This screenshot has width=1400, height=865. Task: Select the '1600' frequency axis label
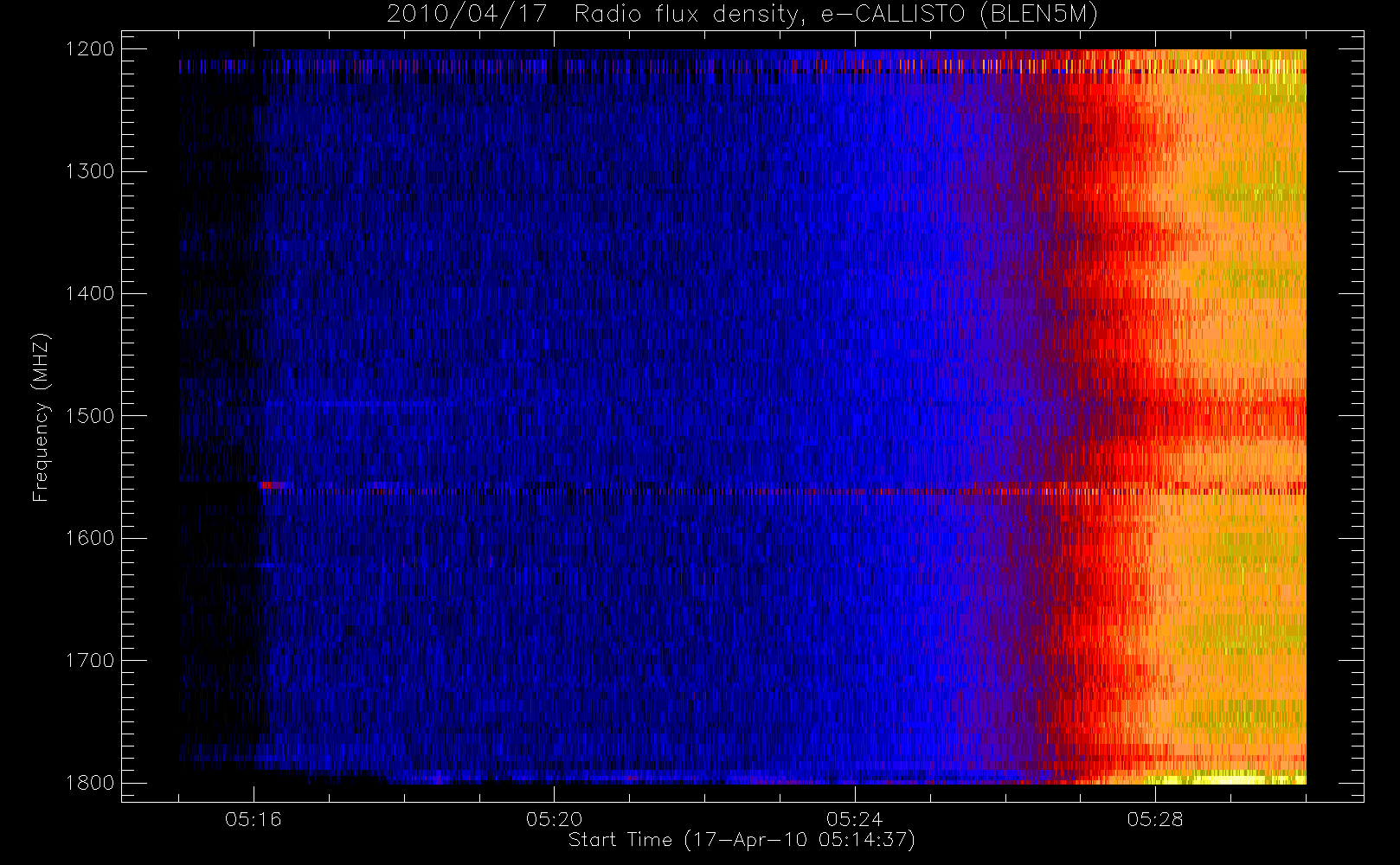click(x=90, y=538)
